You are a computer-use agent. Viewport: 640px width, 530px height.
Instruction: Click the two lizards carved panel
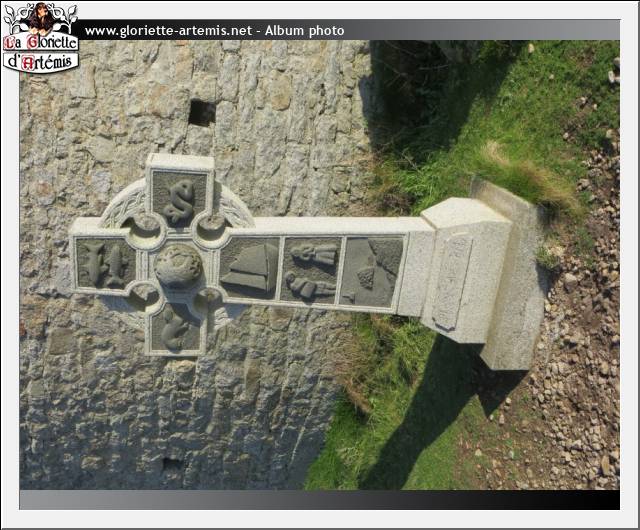[104, 265]
